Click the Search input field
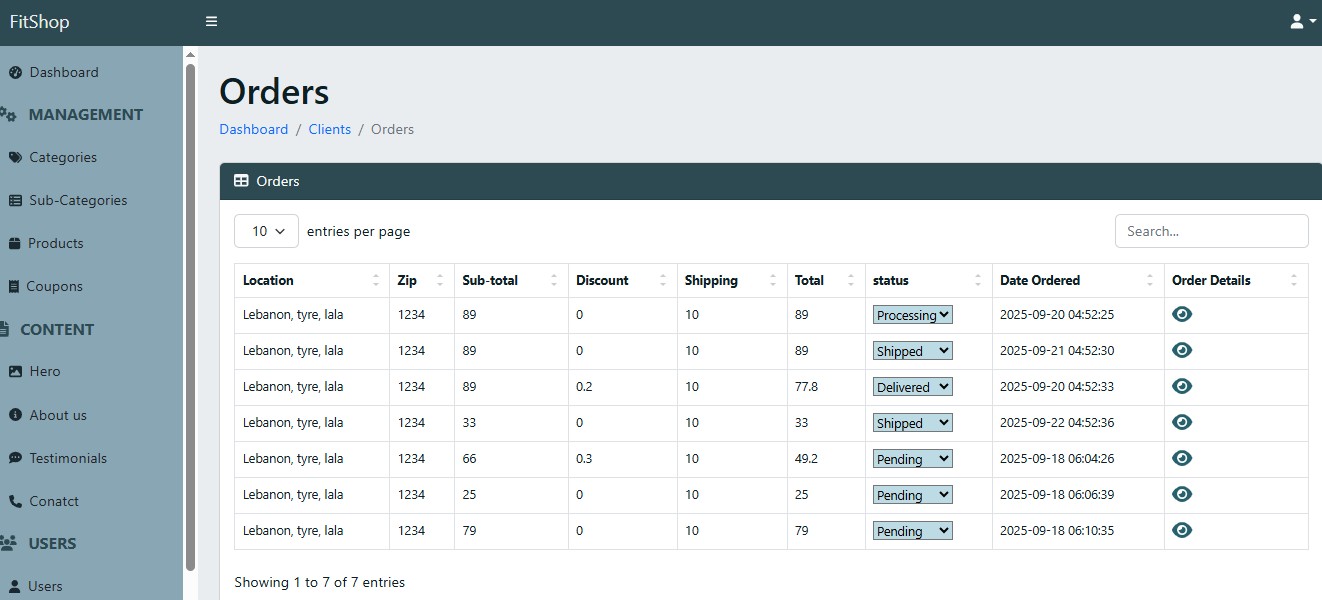 point(1211,231)
